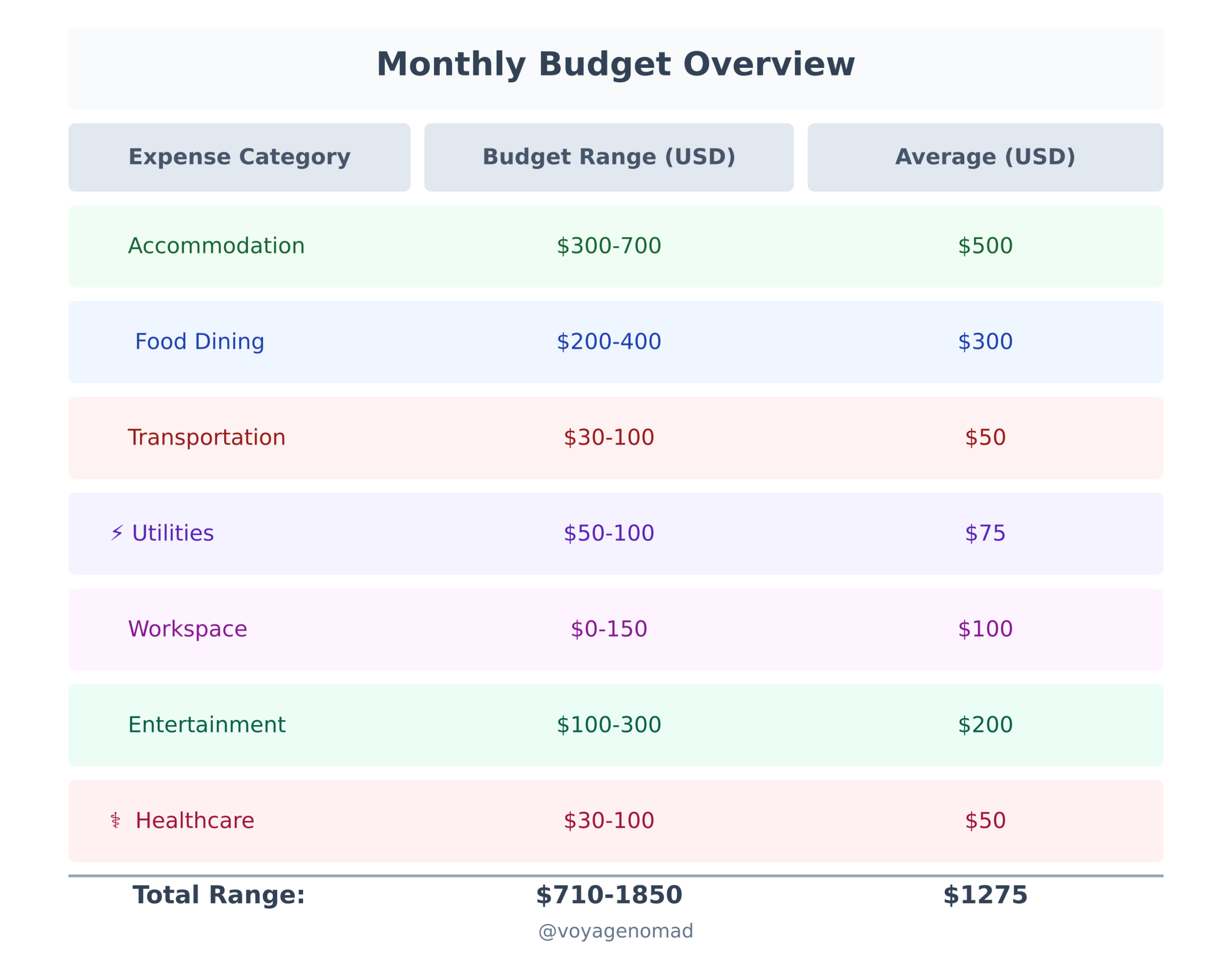Click the Healthcare category label
1232x958 pixels.
[194, 821]
